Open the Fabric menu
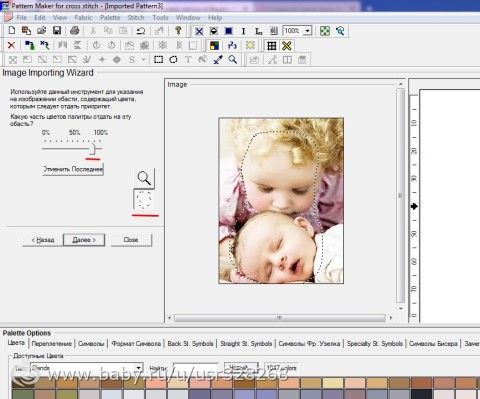 coord(83,18)
